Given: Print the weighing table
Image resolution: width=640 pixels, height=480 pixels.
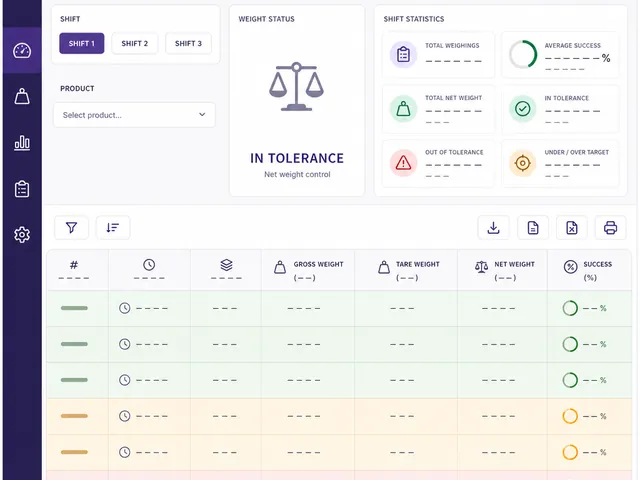Looking at the screenshot, I should coord(611,228).
